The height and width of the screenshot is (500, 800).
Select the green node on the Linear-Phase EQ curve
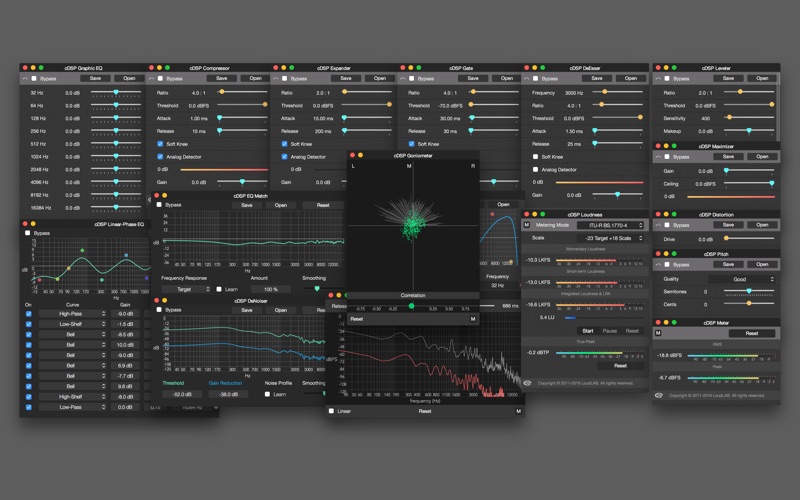coord(82,251)
